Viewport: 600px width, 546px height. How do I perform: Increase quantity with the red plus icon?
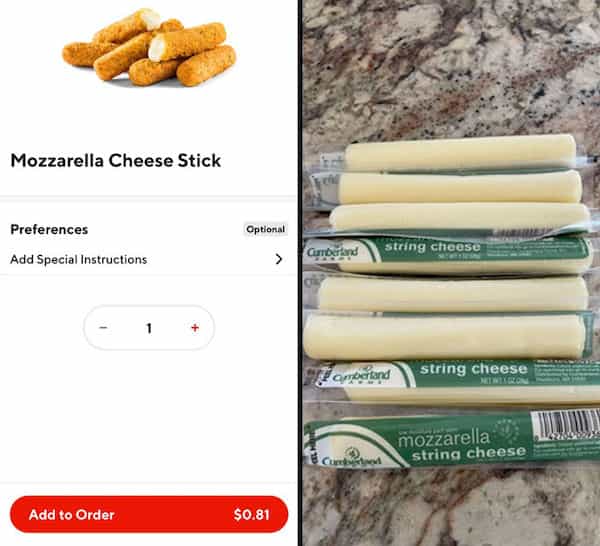[x=195, y=328]
